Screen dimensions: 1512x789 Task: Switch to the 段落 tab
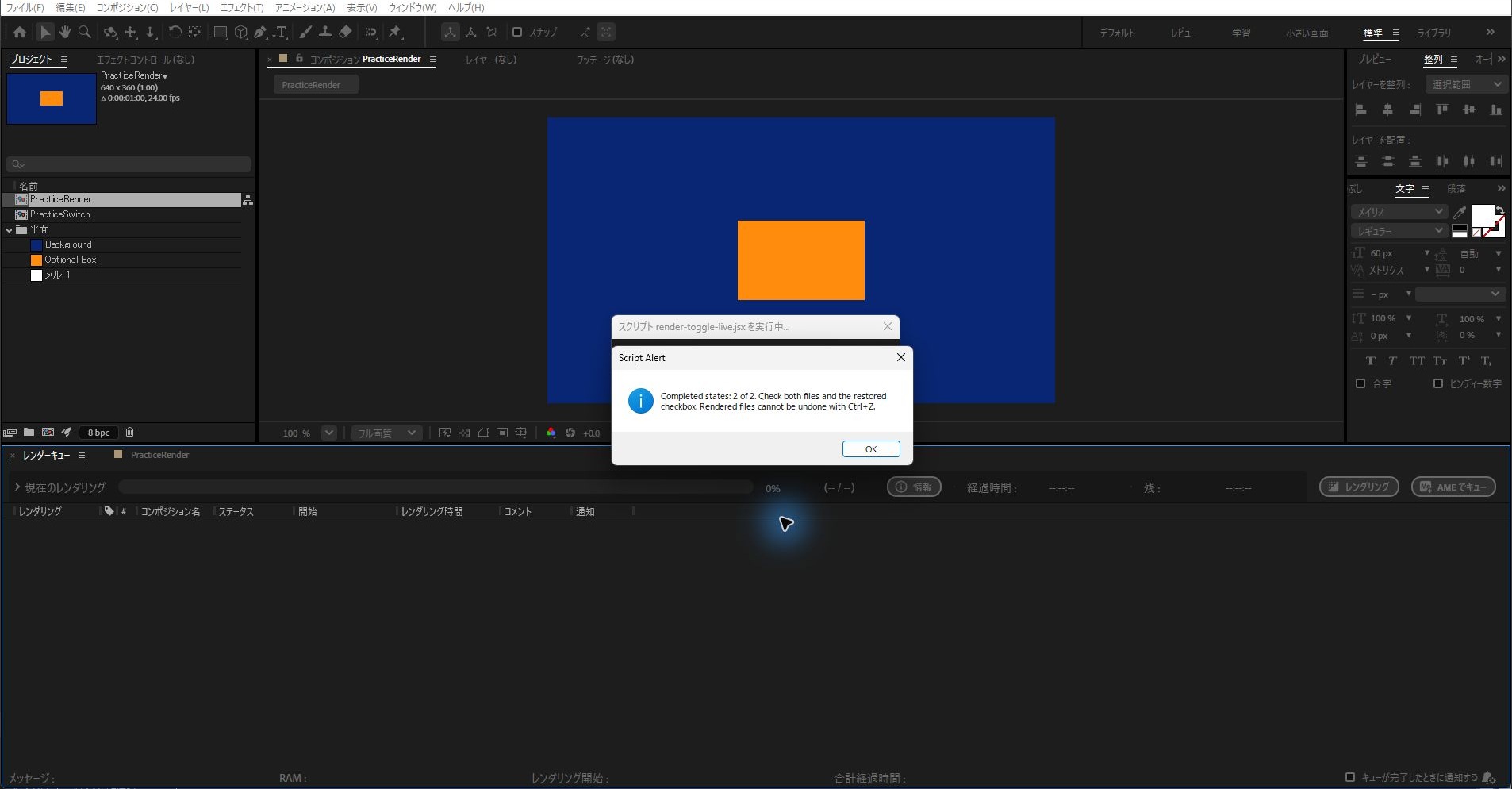1456,189
